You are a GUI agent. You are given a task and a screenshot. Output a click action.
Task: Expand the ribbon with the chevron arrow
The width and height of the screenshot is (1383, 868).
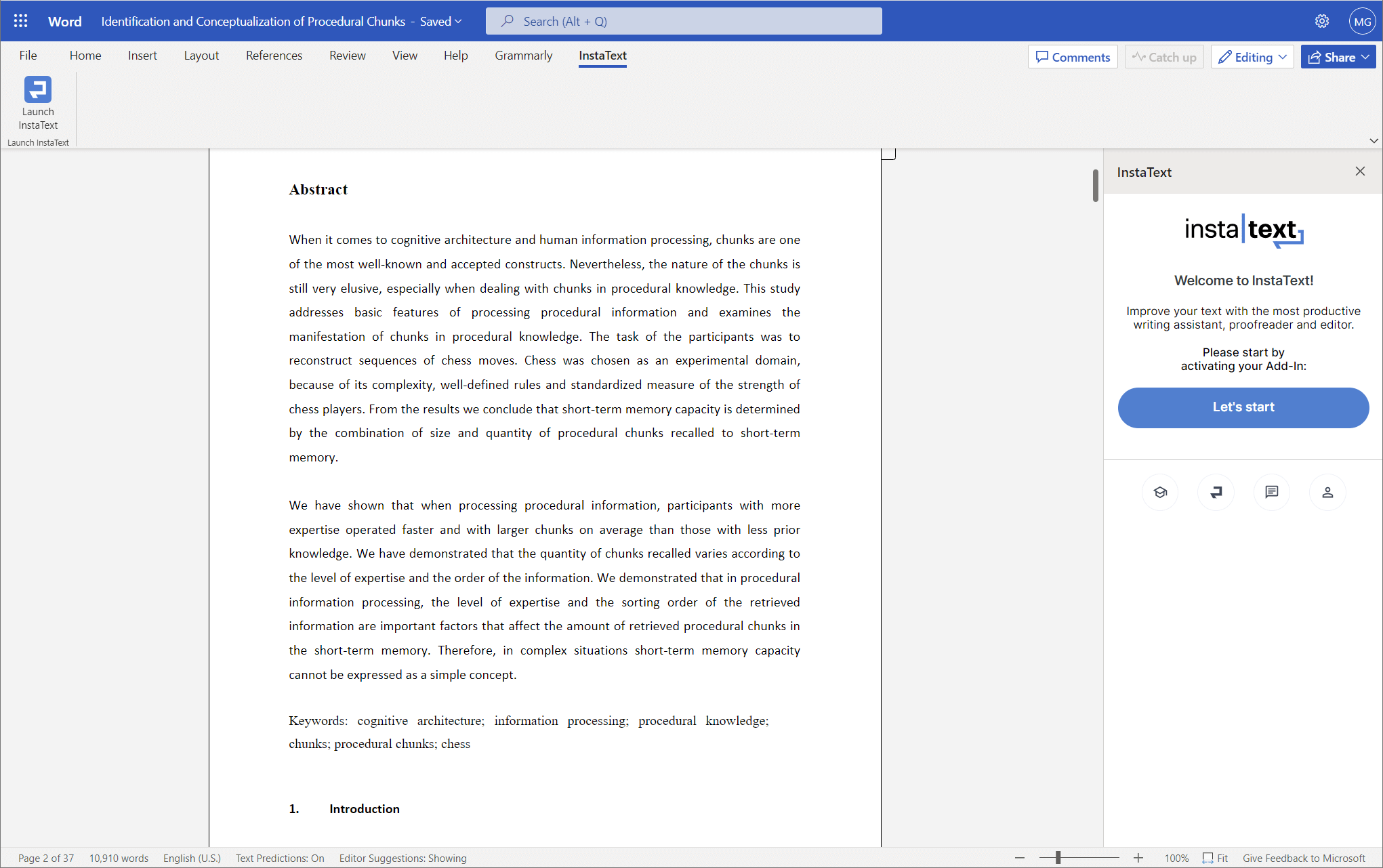1374,140
